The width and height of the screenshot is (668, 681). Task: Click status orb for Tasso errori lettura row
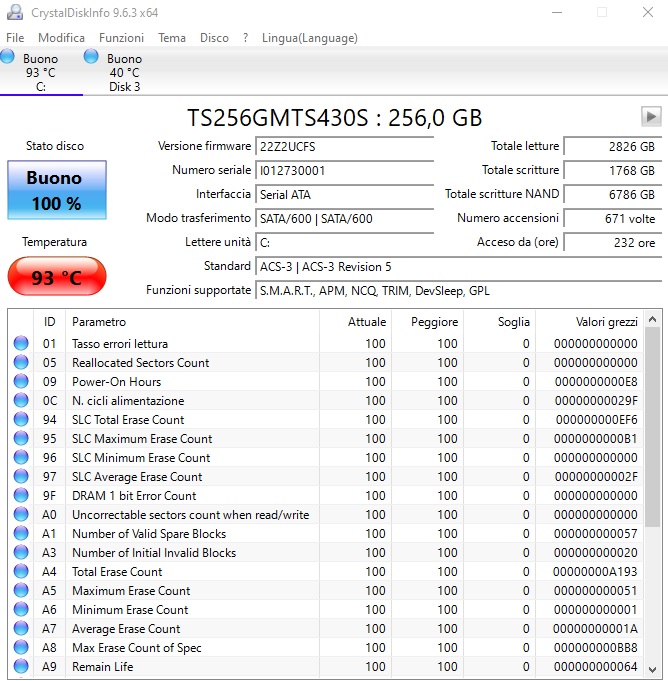21,343
